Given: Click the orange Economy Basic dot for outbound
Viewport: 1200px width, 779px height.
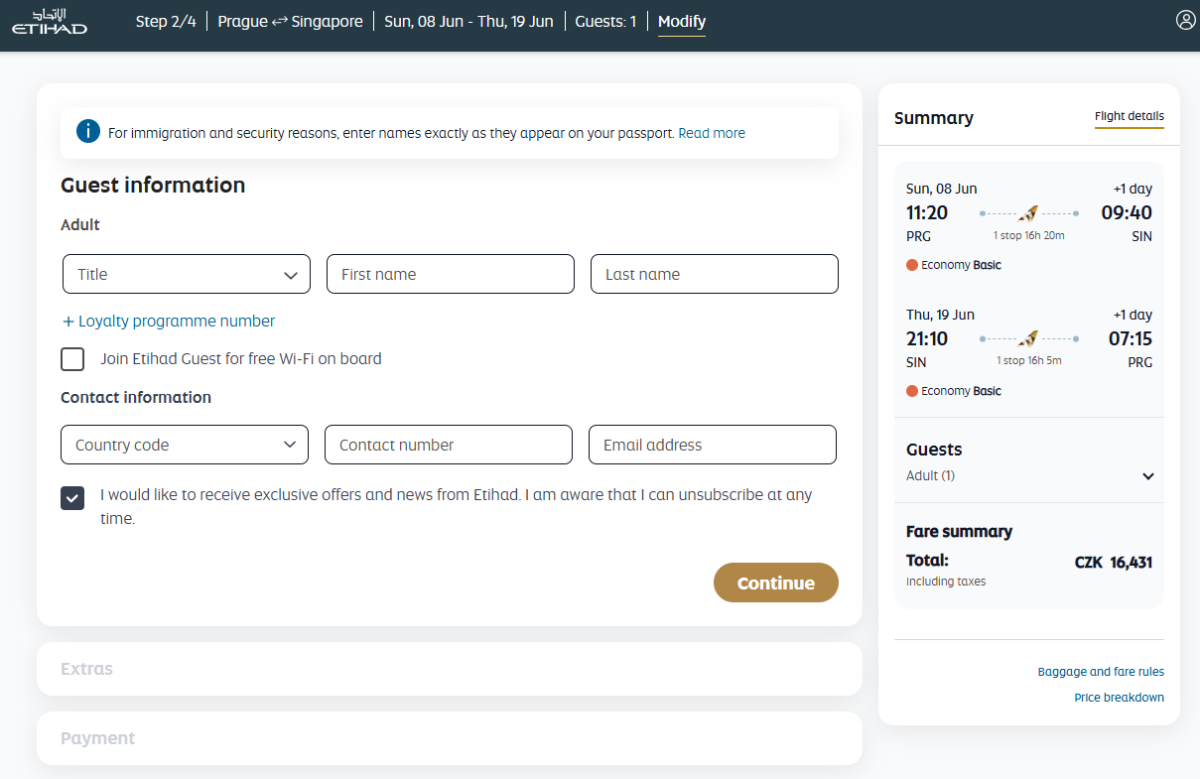Looking at the screenshot, I should pyautogui.click(x=912, y=265).
